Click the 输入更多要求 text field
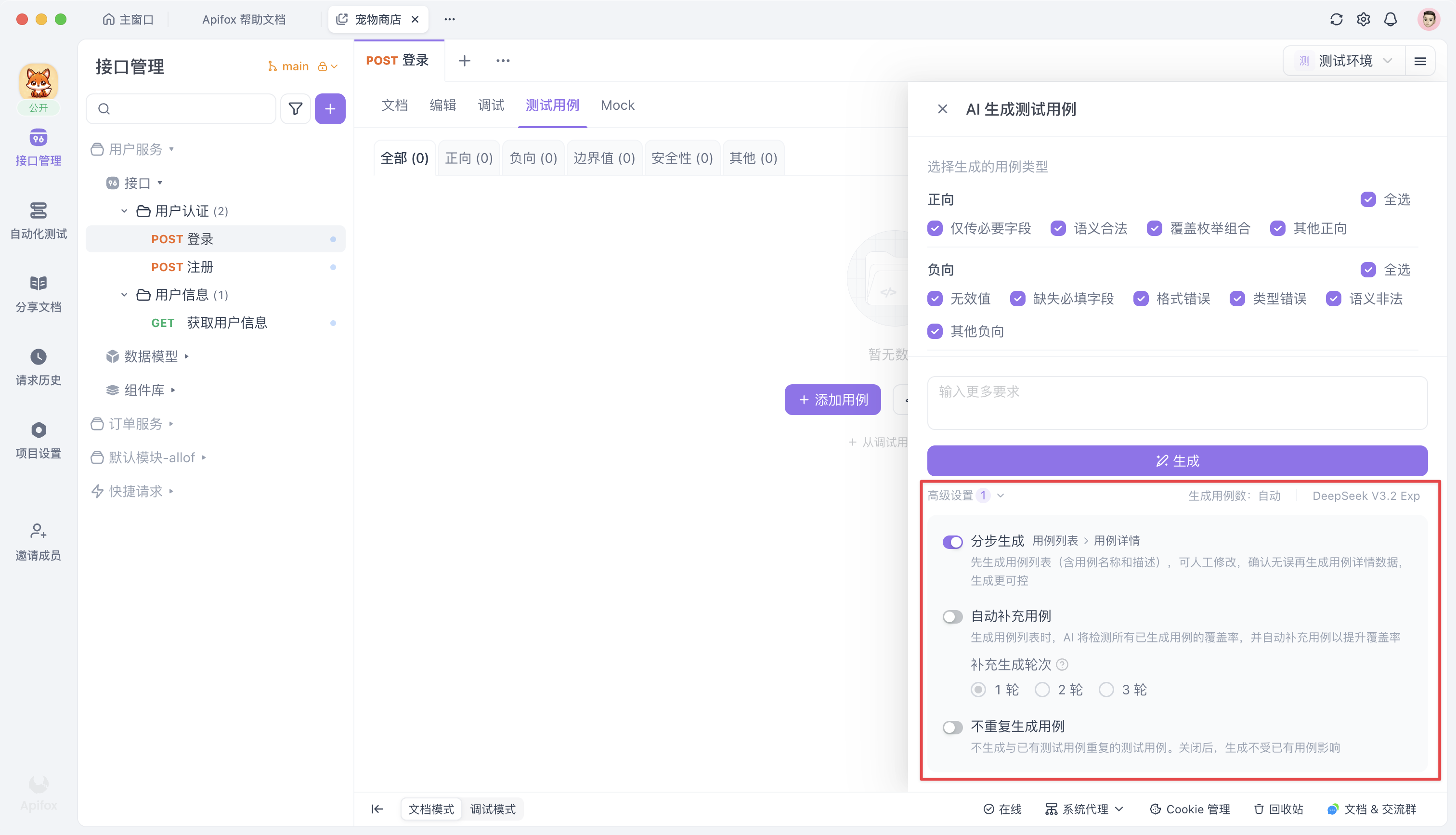This screenshot has width=1456, height=835. [1177, 403]
